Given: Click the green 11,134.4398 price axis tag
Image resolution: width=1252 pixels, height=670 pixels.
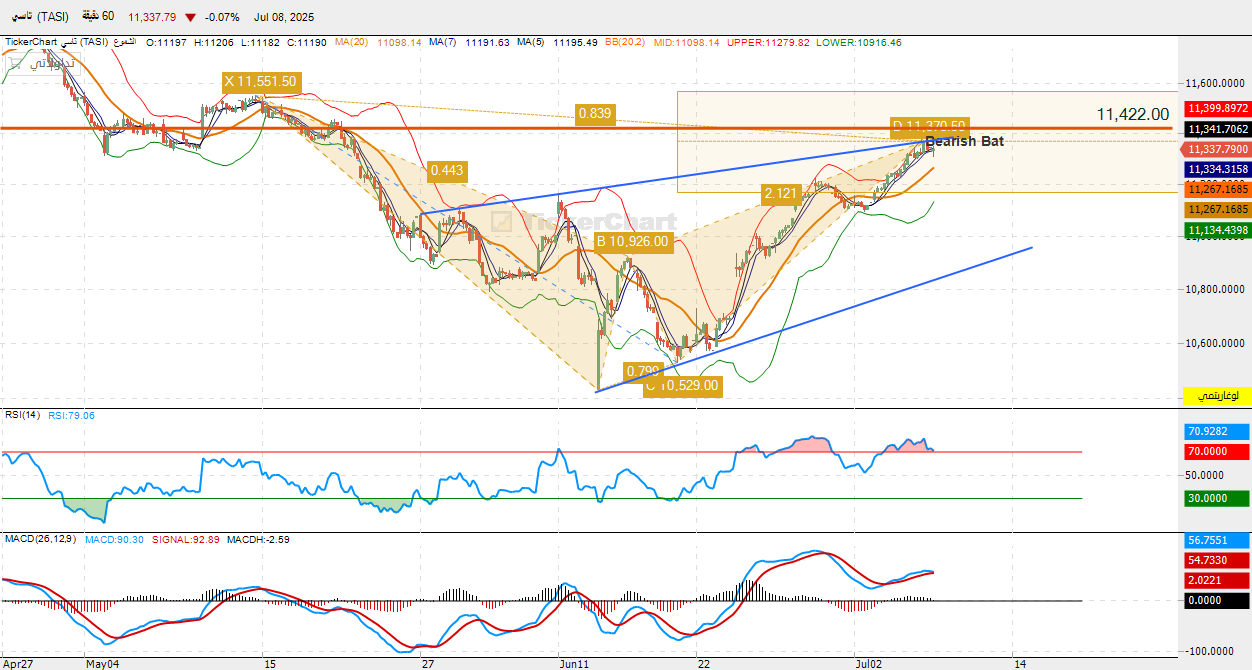Looking at the screenshot, I should point(1217,231).
